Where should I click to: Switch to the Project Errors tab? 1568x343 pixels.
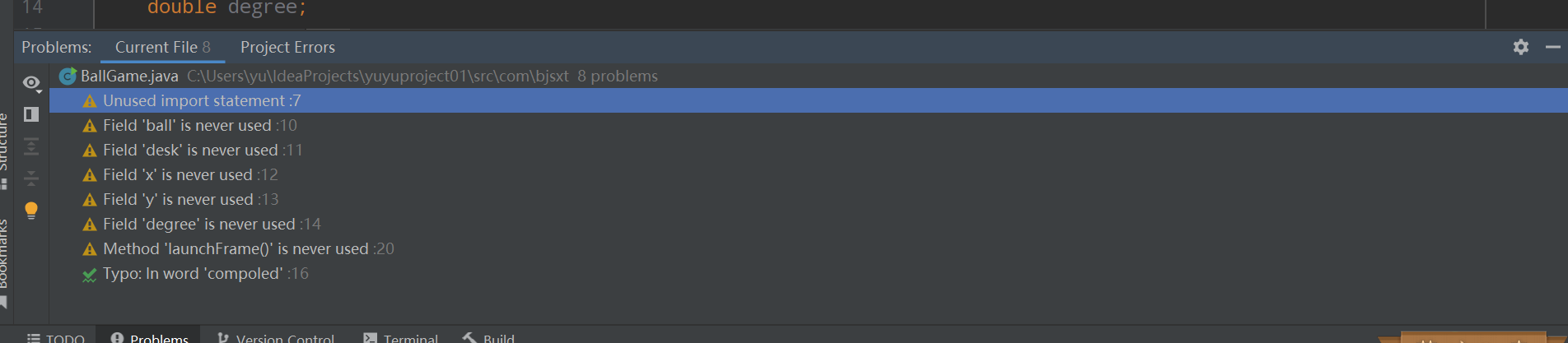pos(287,47)
